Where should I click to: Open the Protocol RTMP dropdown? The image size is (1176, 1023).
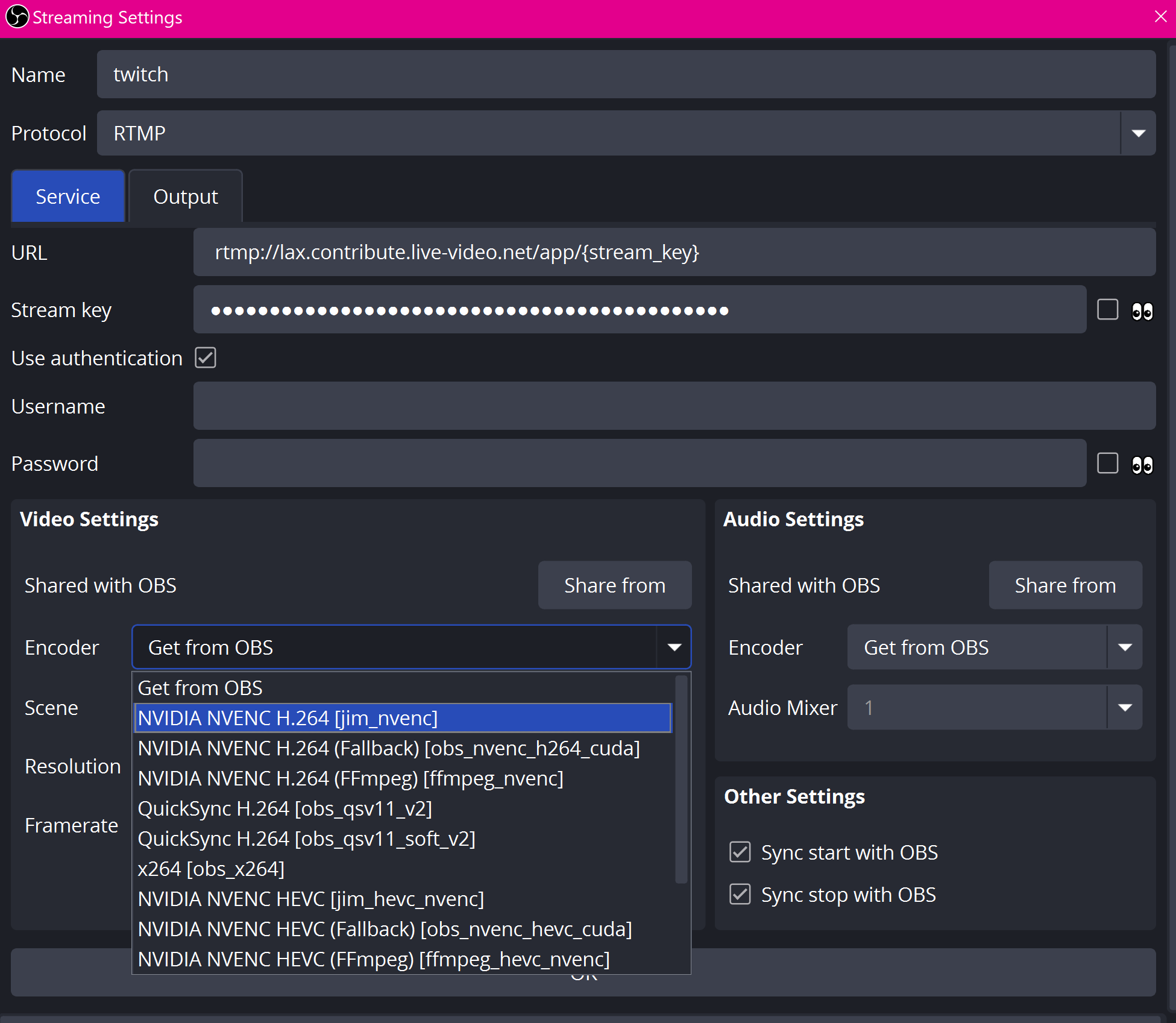(x=626, y=133)
